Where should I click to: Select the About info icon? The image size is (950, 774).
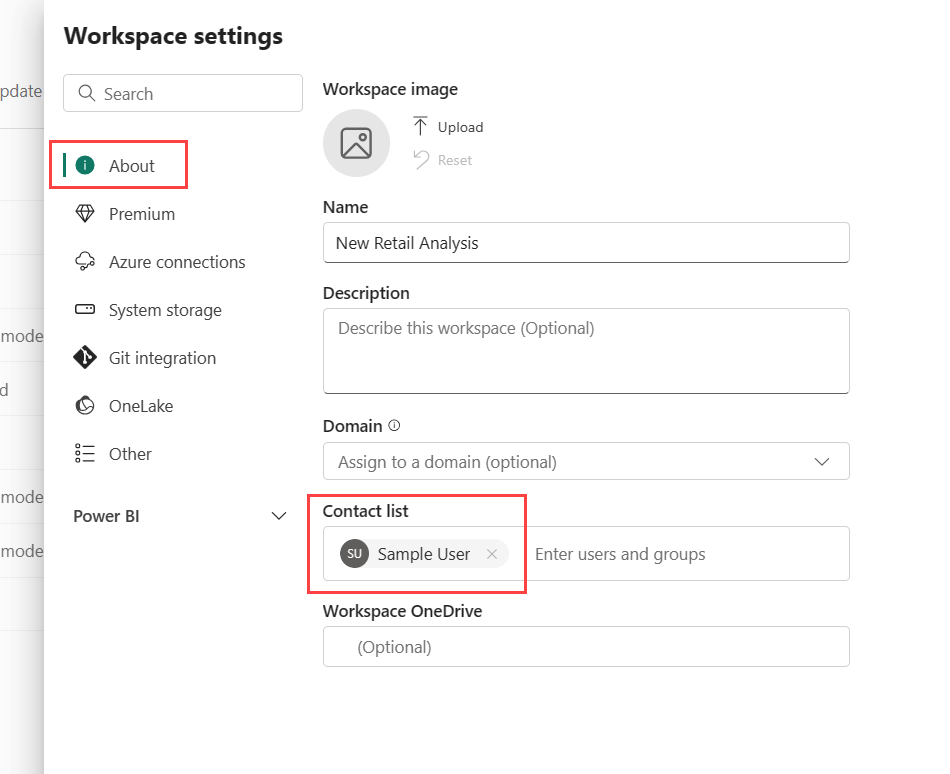[84, 164]
